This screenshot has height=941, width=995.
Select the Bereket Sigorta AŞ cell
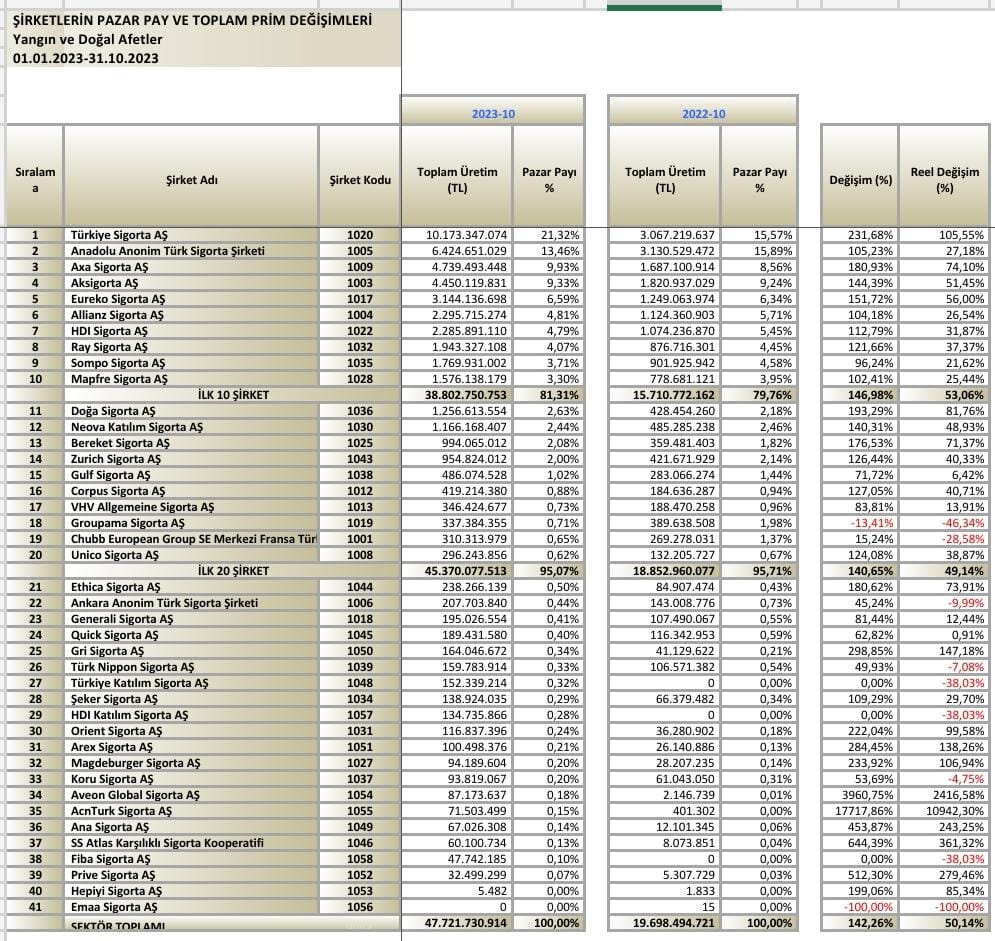point(191,443)
